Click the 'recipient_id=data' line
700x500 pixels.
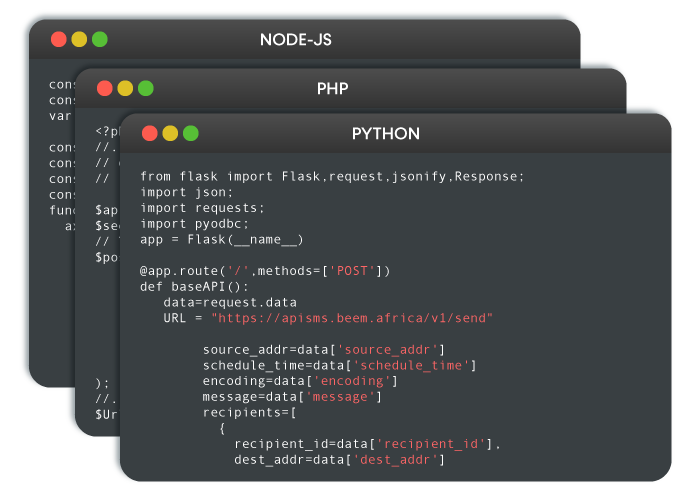coord(367,444)
